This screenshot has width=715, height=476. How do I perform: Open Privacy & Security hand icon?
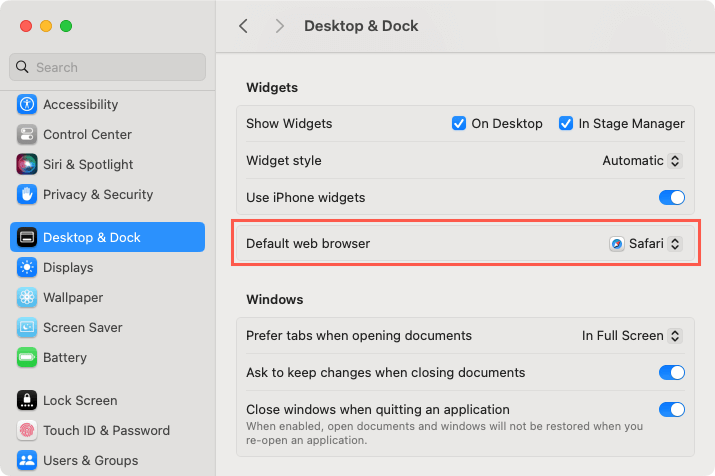coord(27,195)
